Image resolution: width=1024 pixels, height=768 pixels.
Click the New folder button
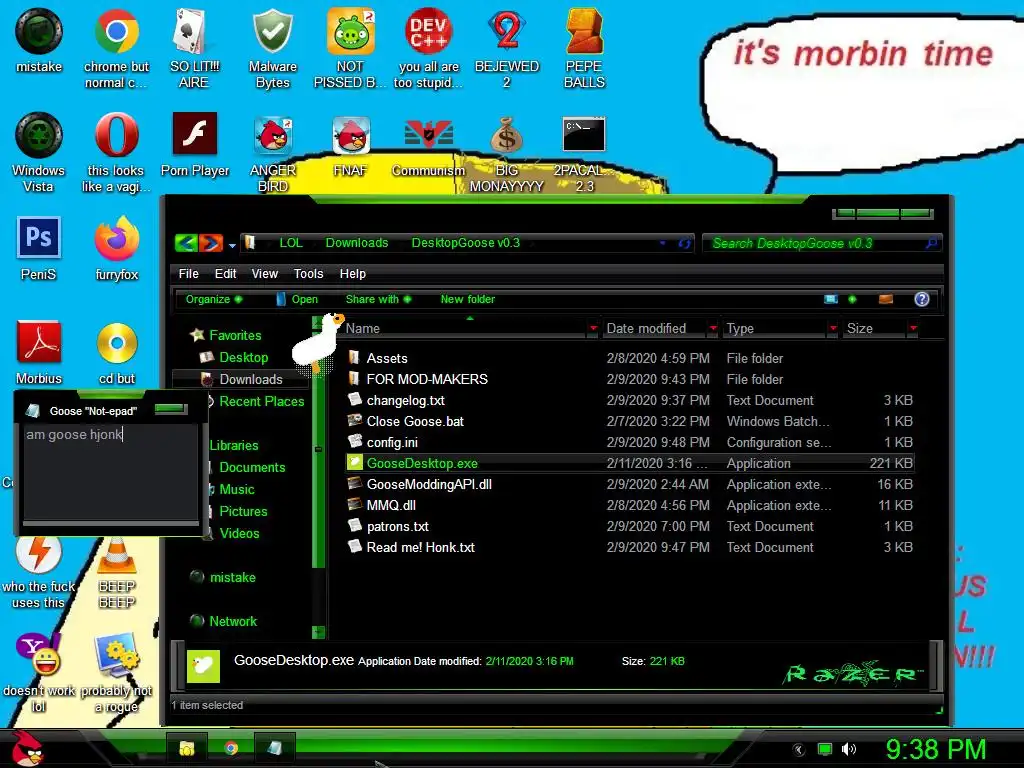pos(468,299)
